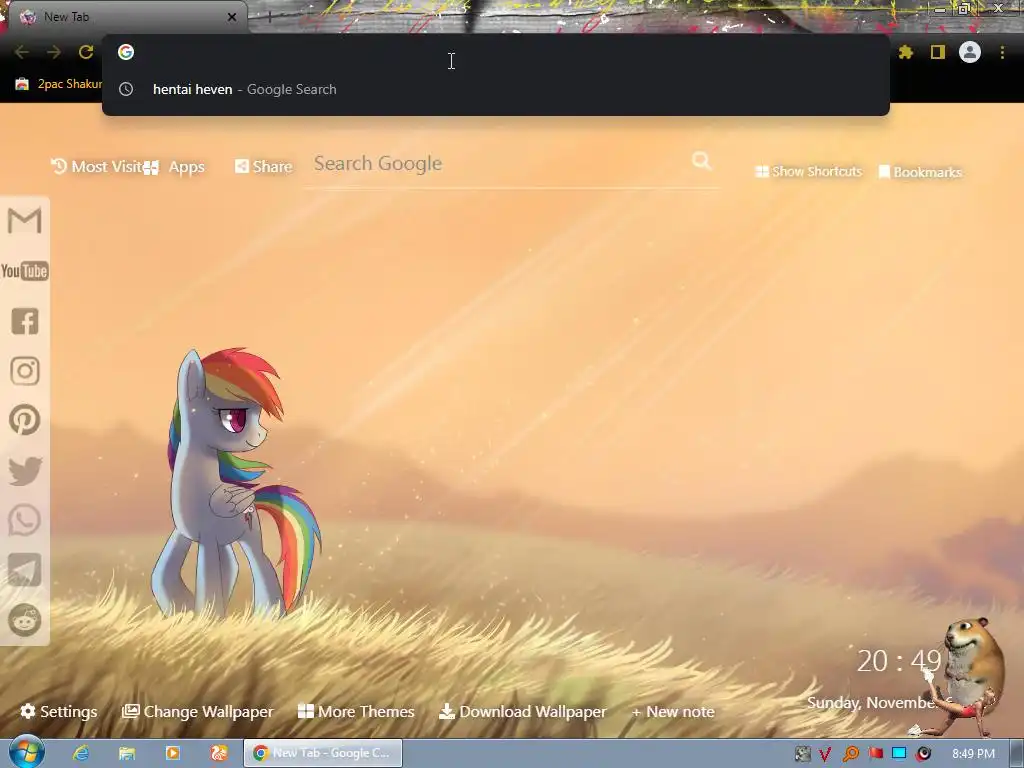The width and height of the screenshot is (1024, 768).
Task: Open Windows Start orb
Action: 26,752
